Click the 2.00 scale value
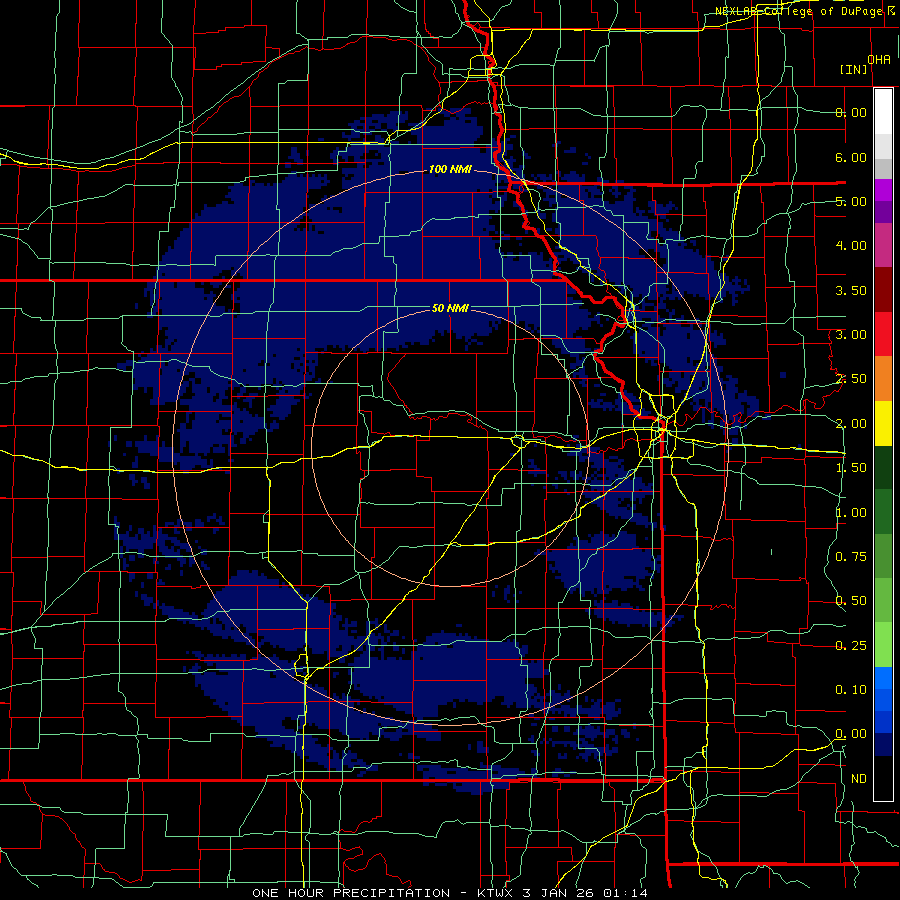Screen dimensions: 900x900 pyautogui.click(x=851, y=424)
